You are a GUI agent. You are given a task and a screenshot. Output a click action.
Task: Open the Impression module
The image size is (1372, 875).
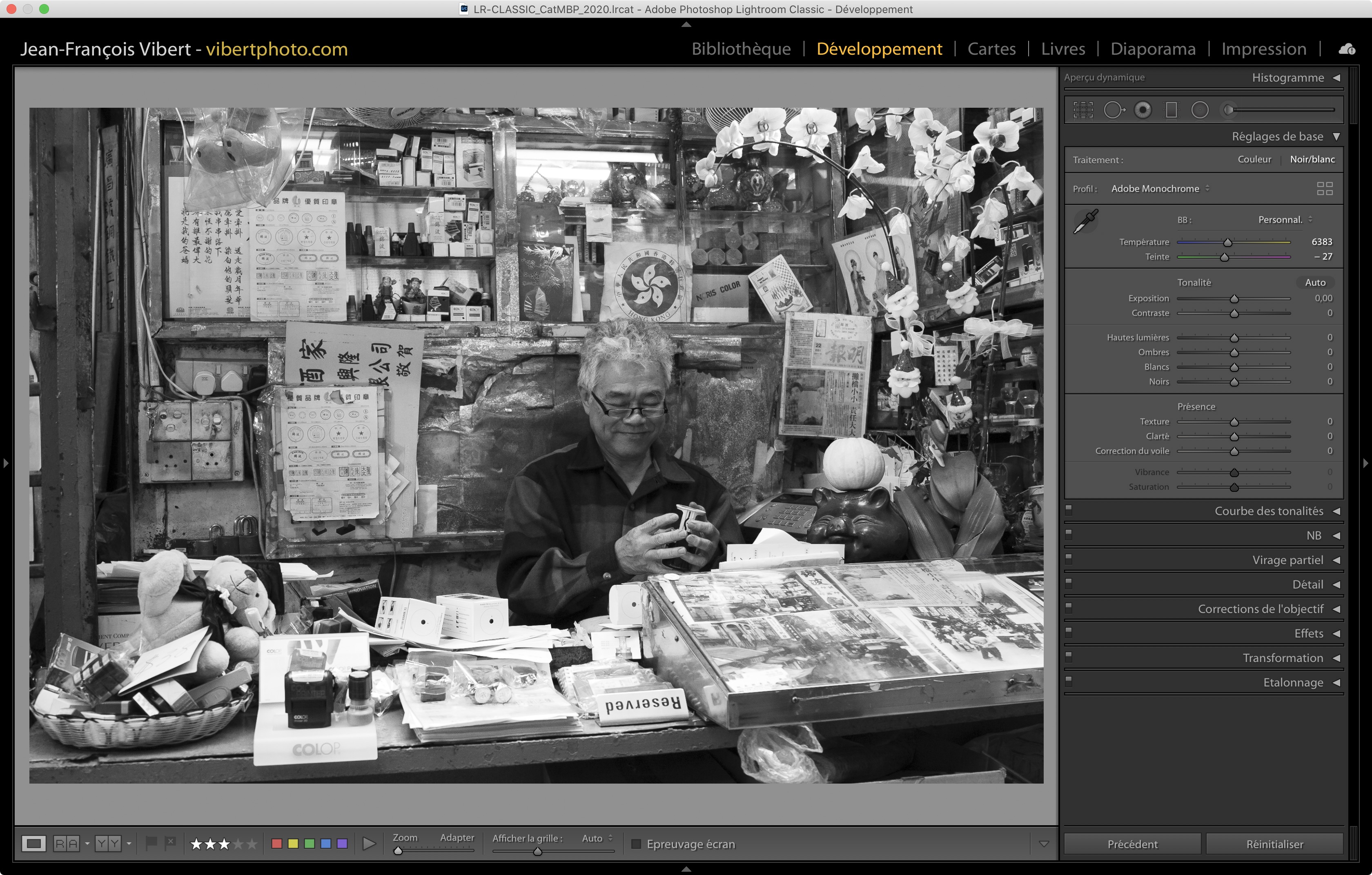click(1263, 49)
